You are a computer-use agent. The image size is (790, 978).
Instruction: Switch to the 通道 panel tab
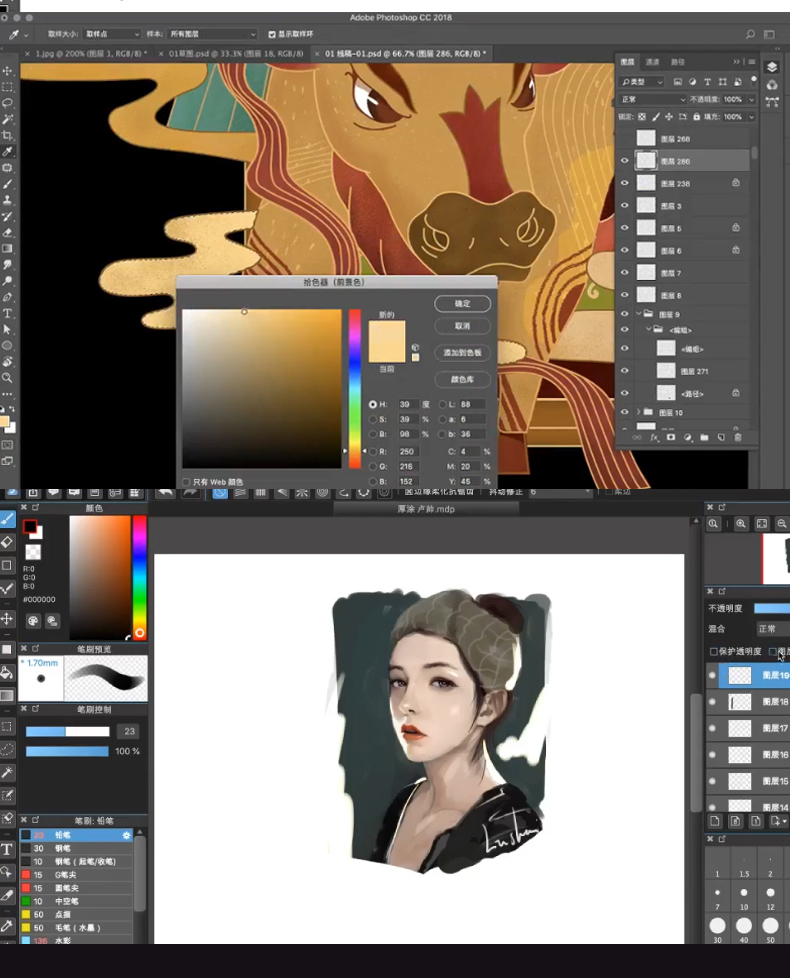pos(652,62)
